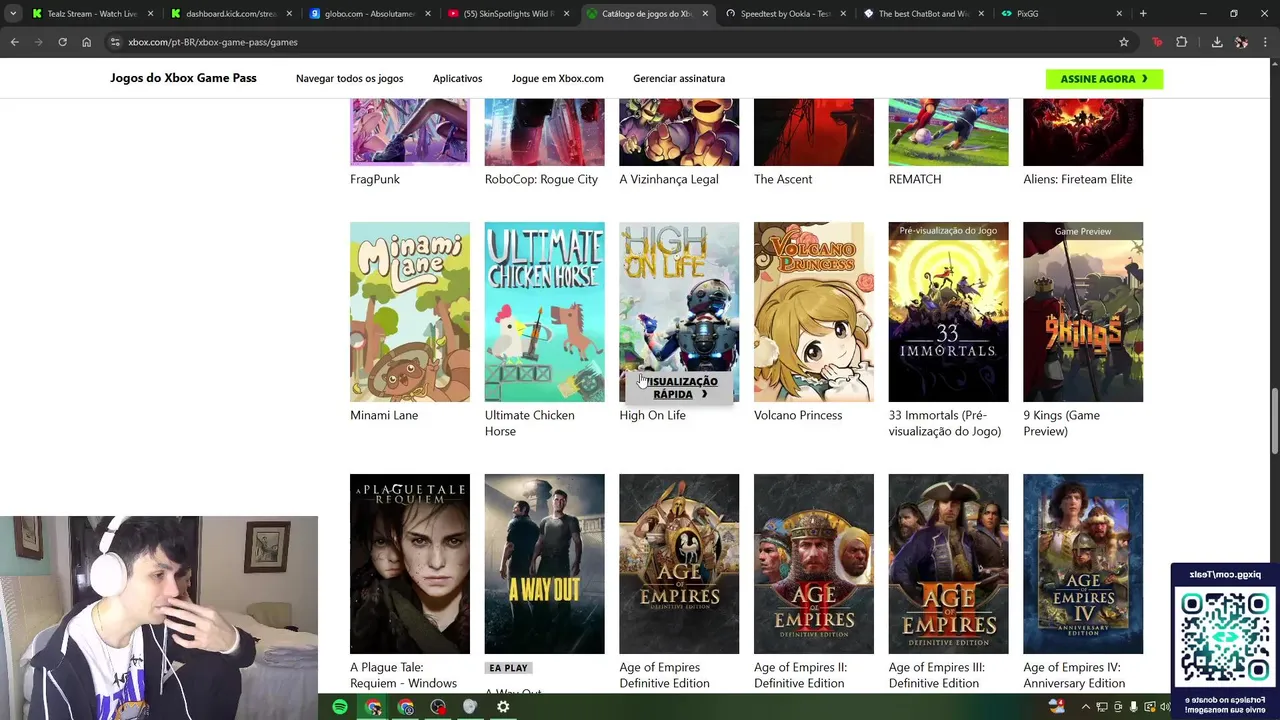This screenshot has height=720, width=1280.
Task: Open Navegar todos os jogos menu
Action: point(349,78)
